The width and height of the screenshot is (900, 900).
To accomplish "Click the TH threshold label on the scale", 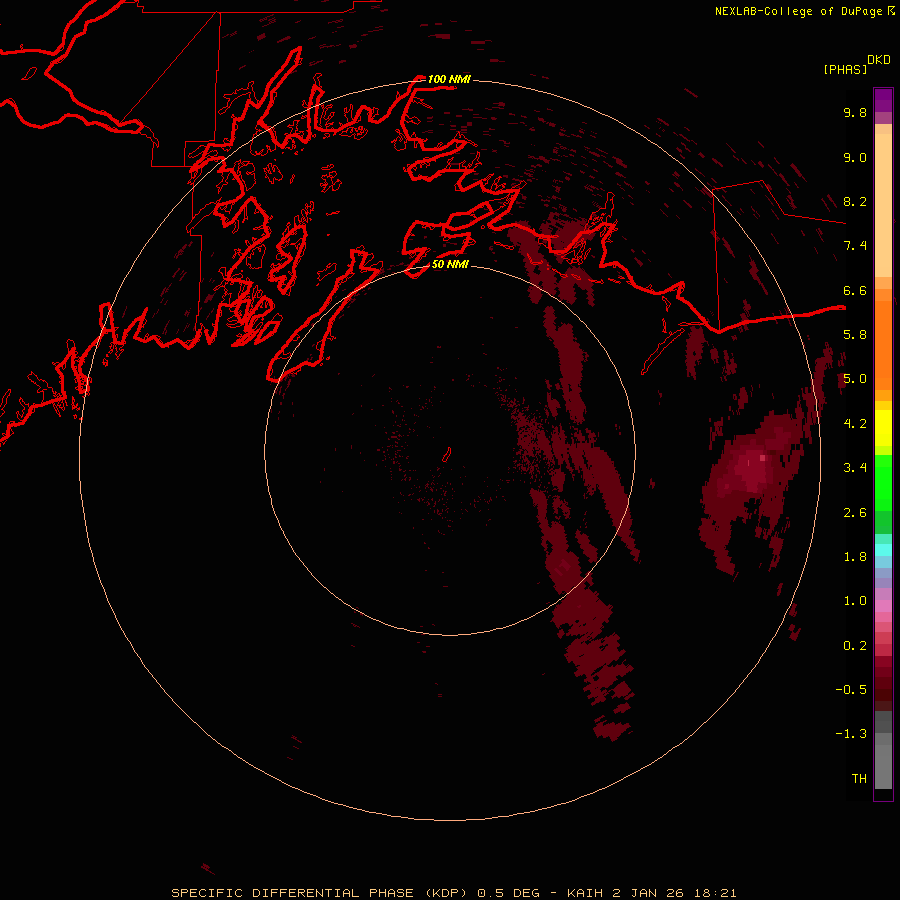I will 859,779.
